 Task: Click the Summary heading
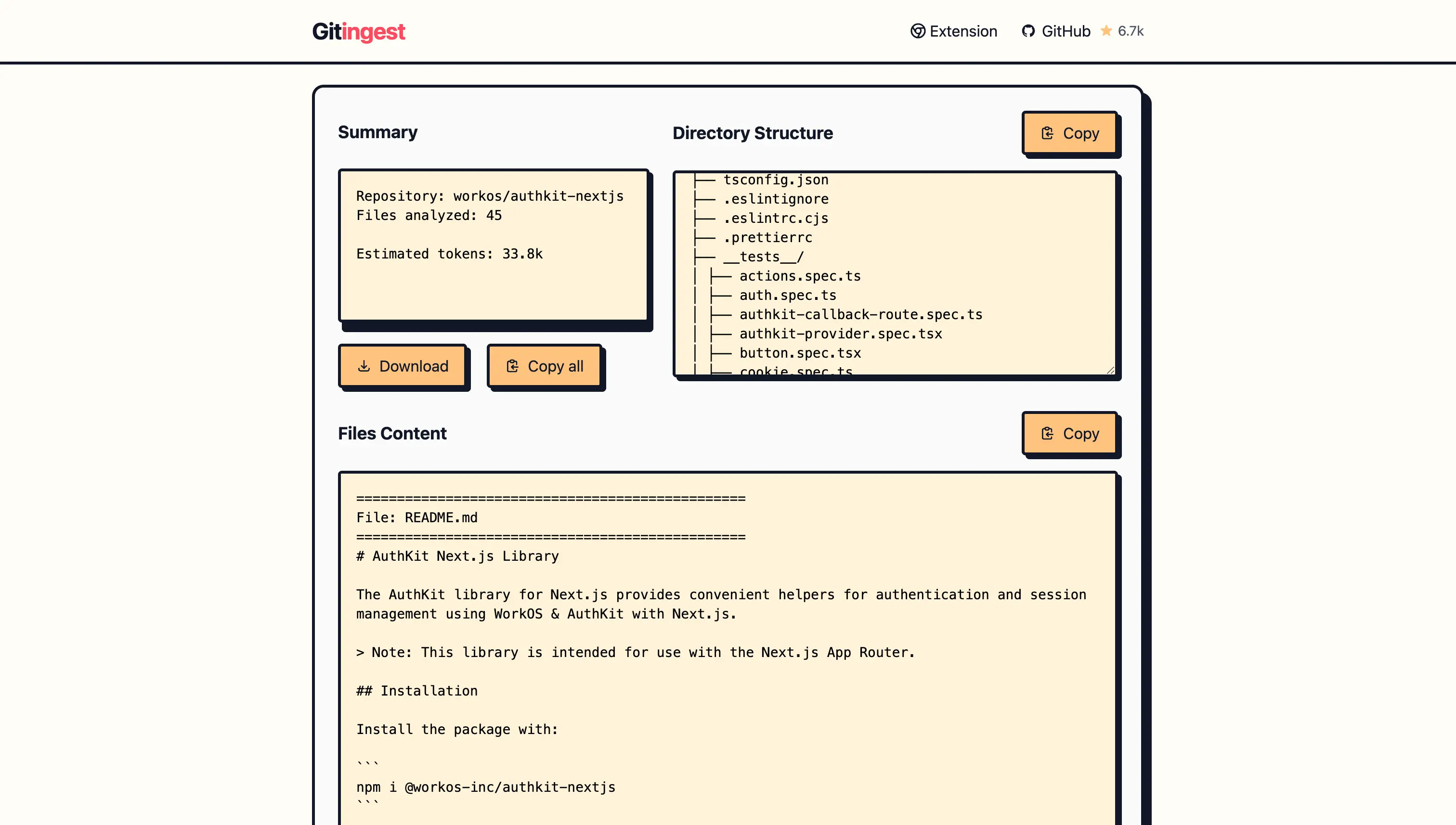coord(377,132)
